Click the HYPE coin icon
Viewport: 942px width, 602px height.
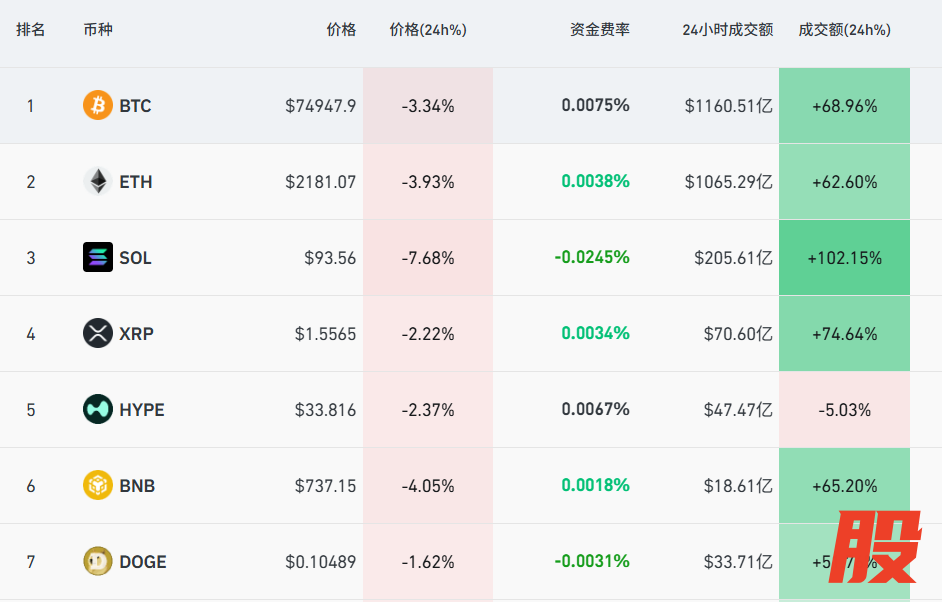98,409
